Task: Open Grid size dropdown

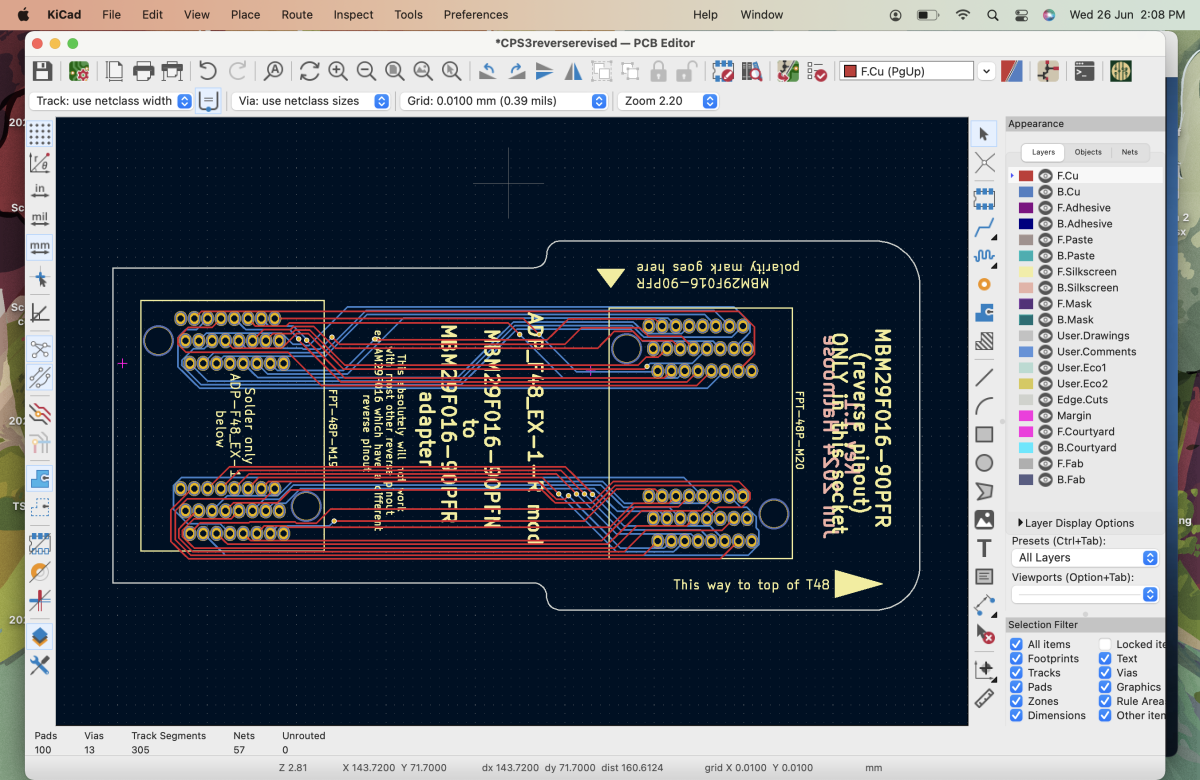Action: tap(503, 101)
